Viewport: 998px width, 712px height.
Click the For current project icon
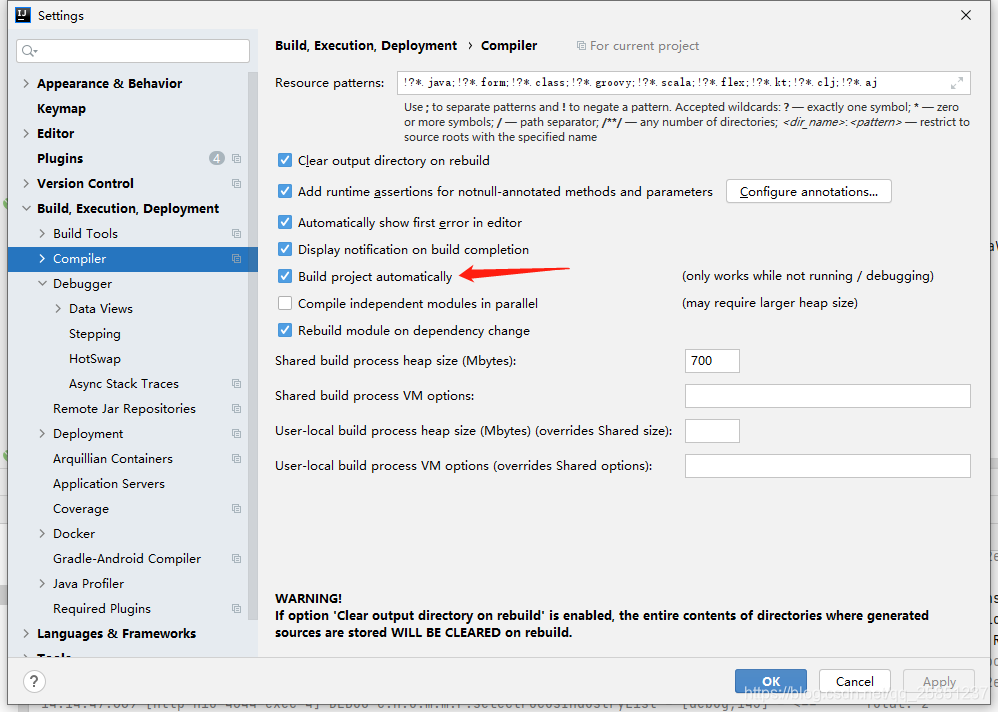[x=581, y=46]
